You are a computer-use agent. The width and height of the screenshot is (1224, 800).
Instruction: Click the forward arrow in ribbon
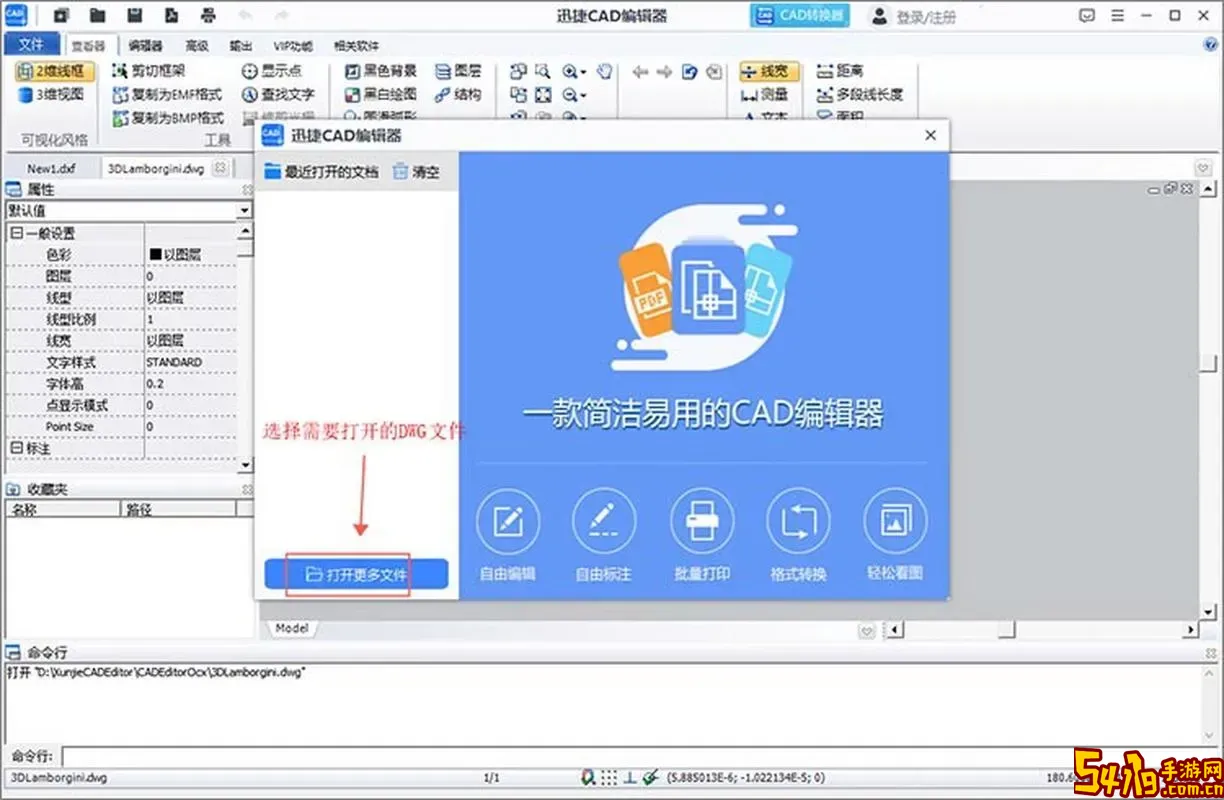665,71
